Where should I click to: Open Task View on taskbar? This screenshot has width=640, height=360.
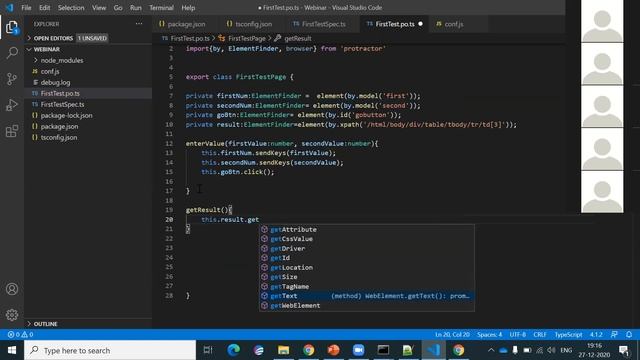(x=208, y=350)
